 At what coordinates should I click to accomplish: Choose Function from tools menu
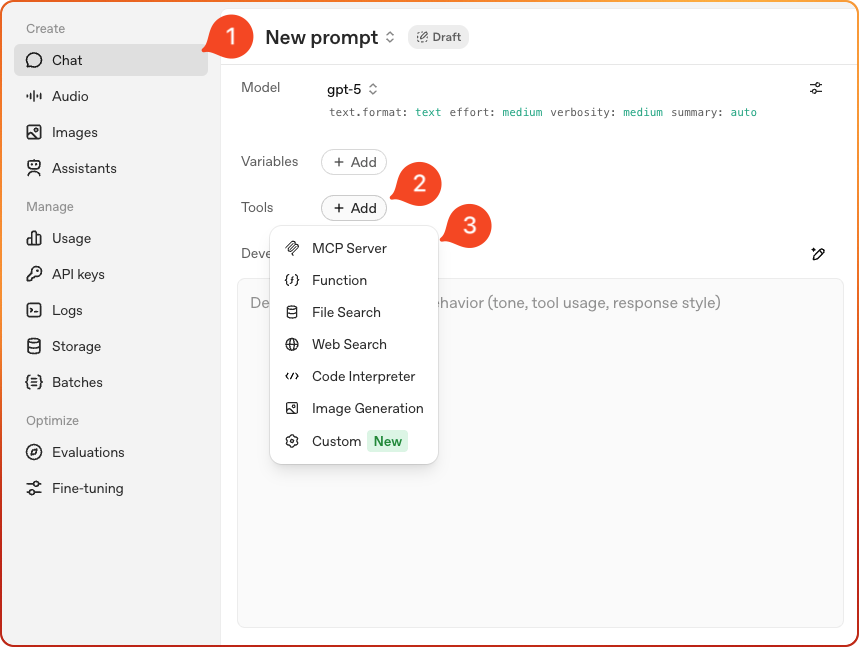339,280
